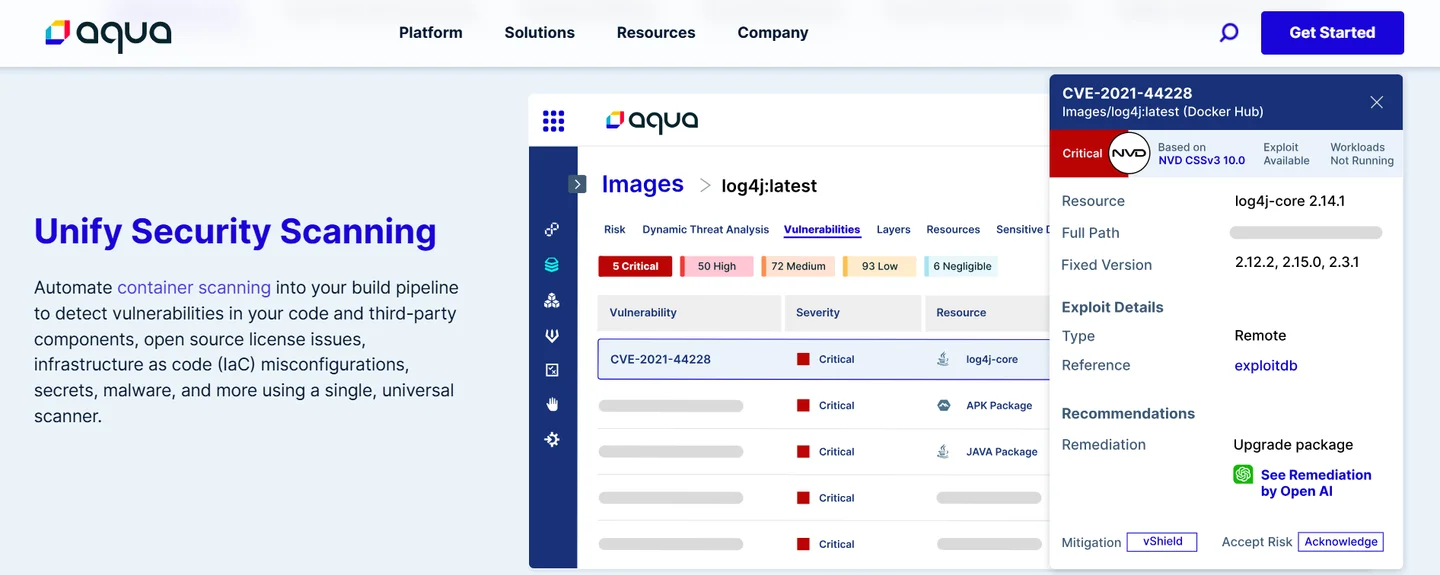
Task: Switch to the Layers tab
Action: click(x=894, y=229)
